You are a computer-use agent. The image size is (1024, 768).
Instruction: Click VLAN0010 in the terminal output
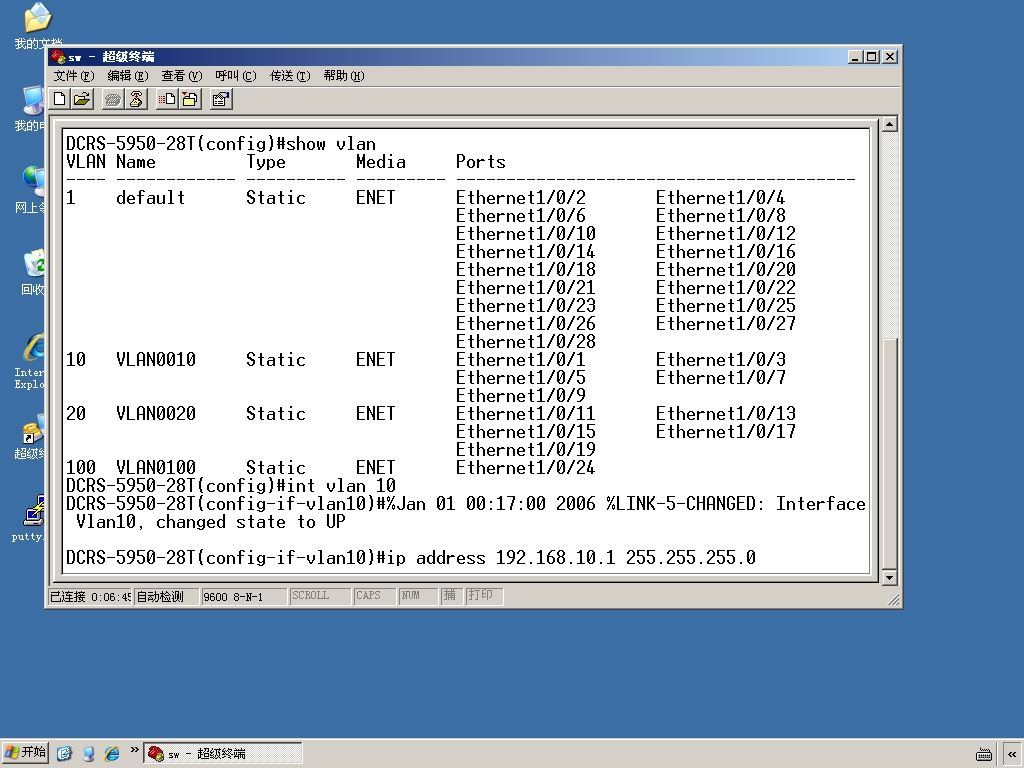155,360
